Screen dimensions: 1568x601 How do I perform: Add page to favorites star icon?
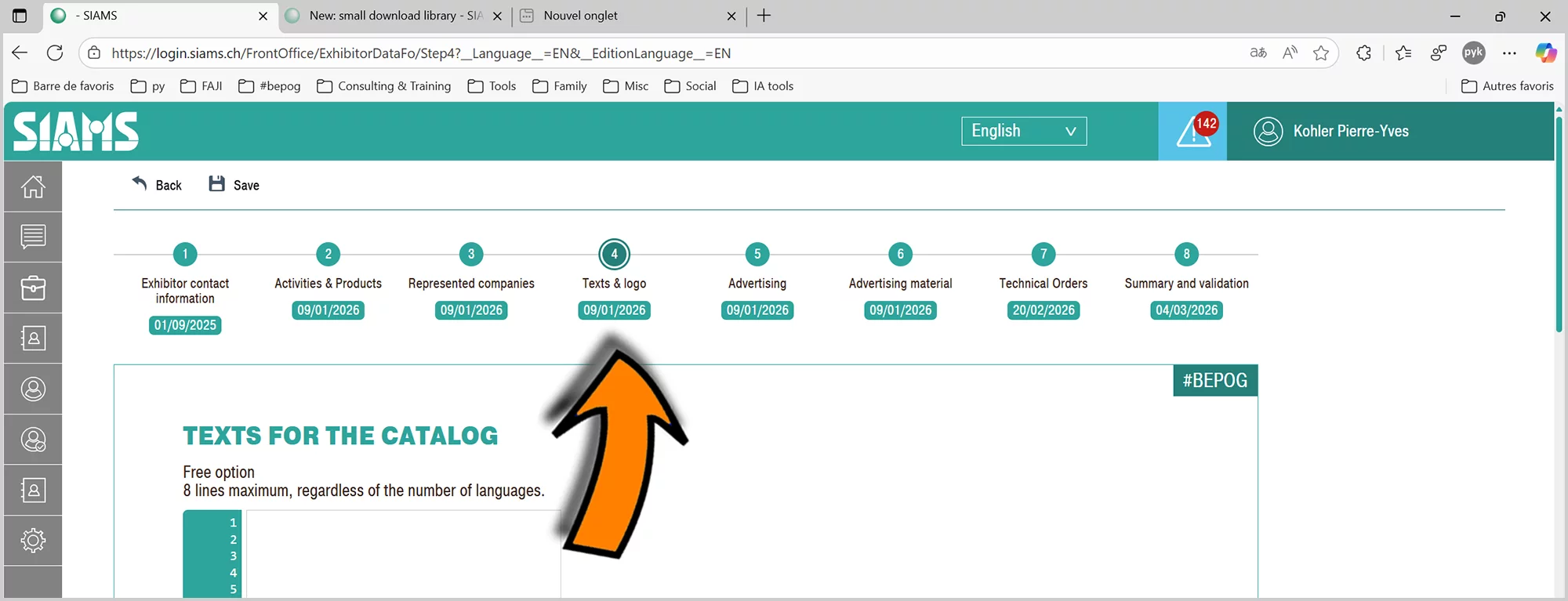click(1321, 53)
